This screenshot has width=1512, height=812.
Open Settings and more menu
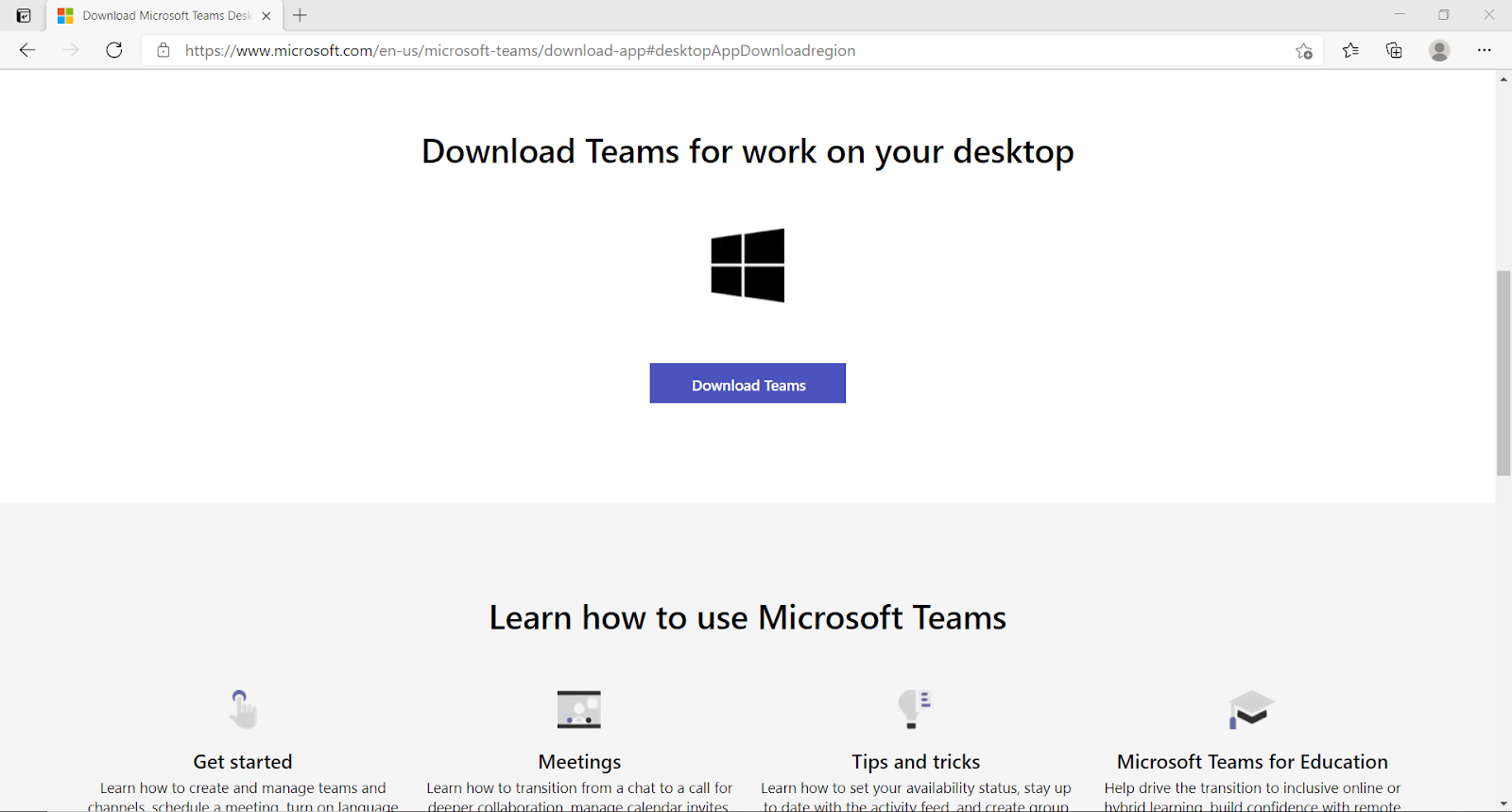pyautogui.click(x=1484, y=50)
